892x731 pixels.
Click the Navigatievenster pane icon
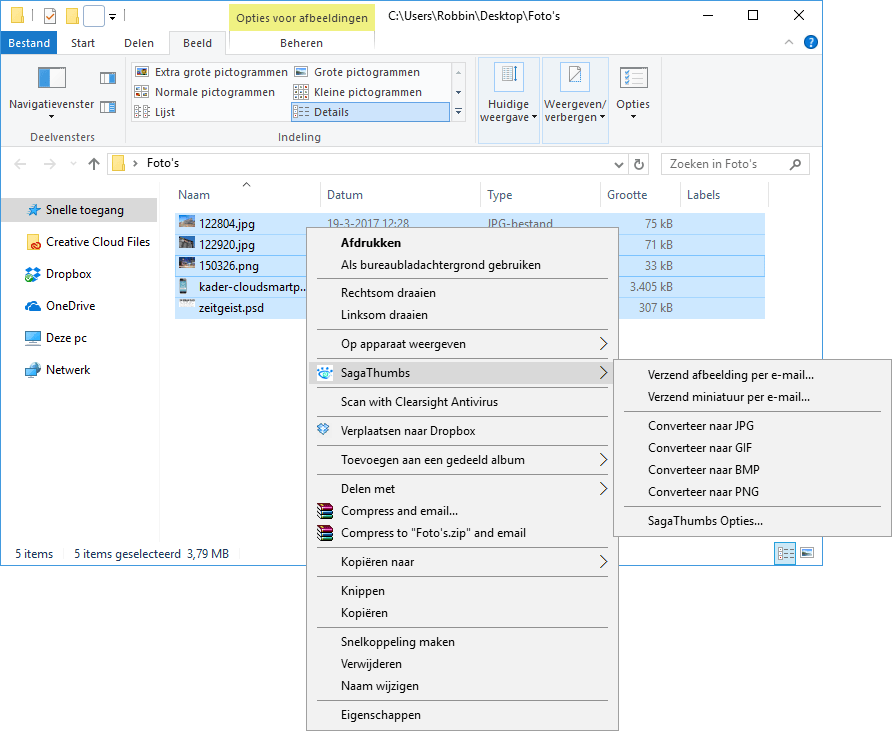[52, 78]
